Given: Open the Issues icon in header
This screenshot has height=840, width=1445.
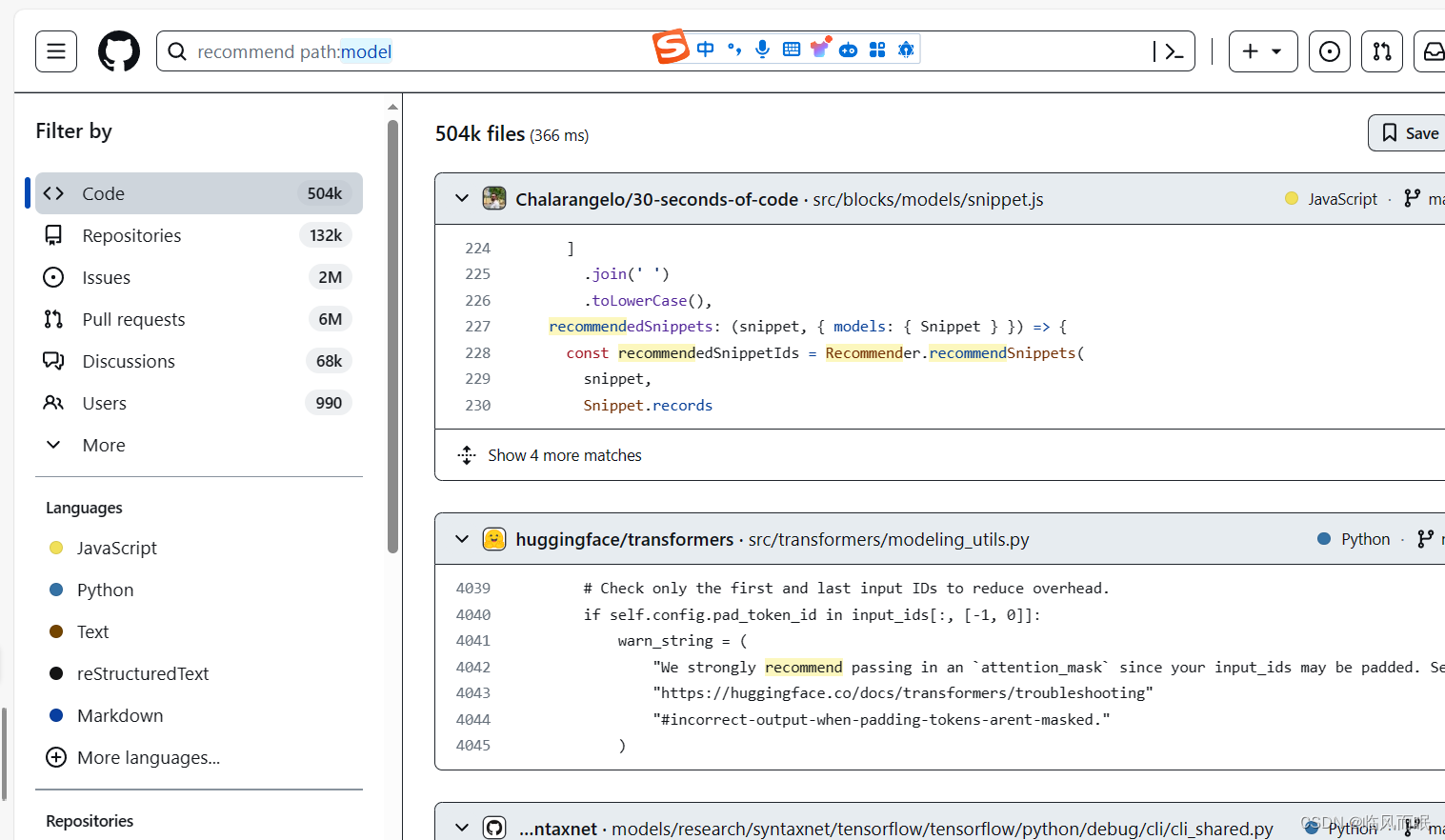Looking at the screenshot, I should click(1329, 51).
